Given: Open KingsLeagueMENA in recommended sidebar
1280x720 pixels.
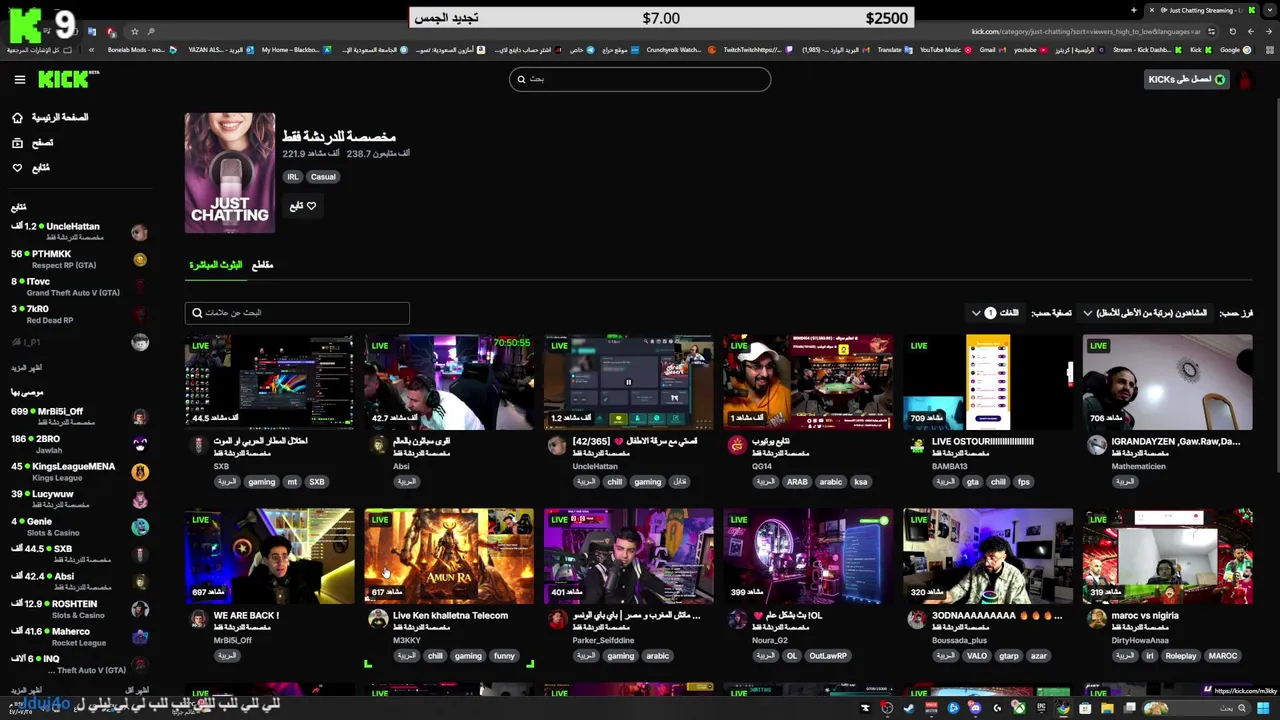Looking at the screenshot, I should (x=78, y=472).
